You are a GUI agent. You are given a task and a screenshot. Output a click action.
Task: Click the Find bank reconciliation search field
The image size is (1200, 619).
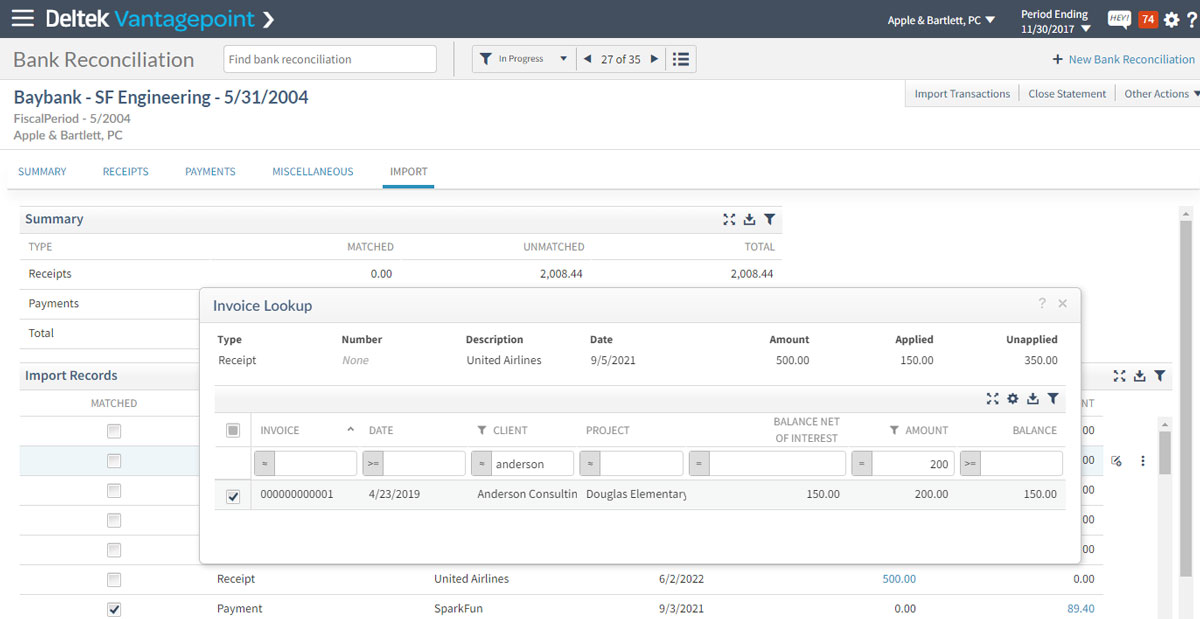(x=330, y=59)
